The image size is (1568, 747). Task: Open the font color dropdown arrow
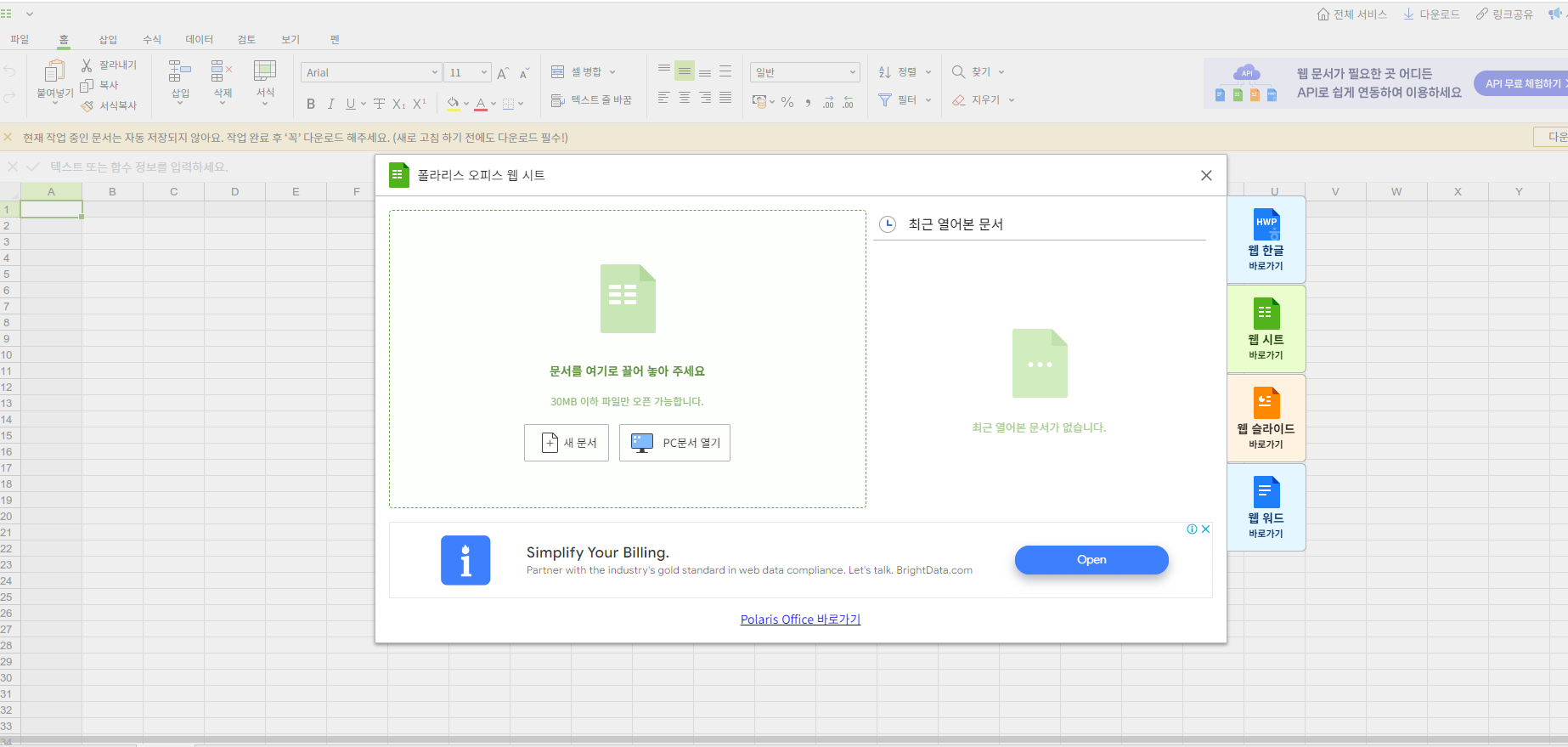tap(494, 104)
